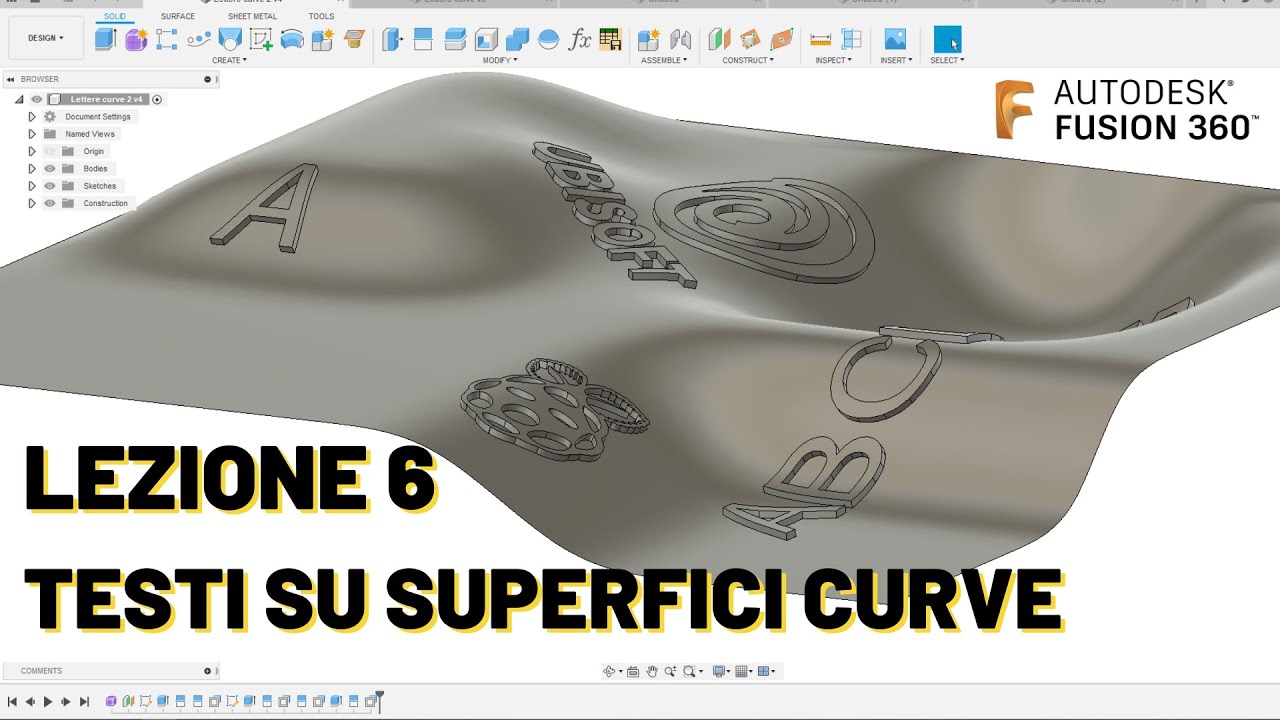Jump timeline to the beginning
1280x720 pixels.
click(x=12, y=702)
